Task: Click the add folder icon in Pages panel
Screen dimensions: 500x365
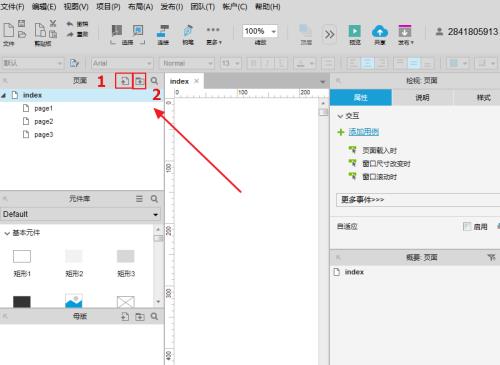Action: pyautogui.click(x=139, y=81)
